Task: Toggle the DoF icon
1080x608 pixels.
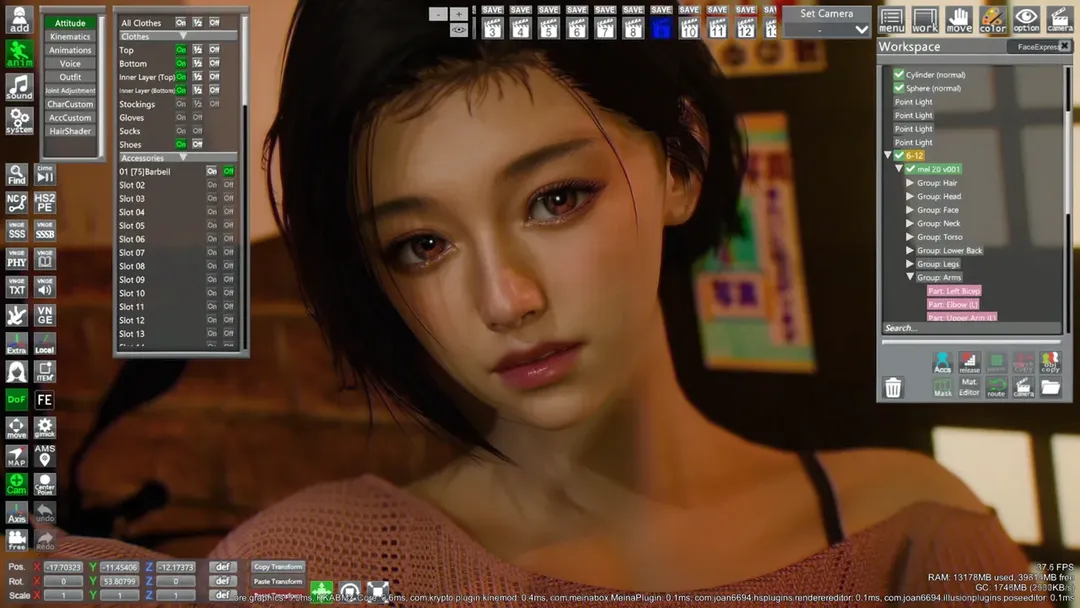Action: [x=17, y=399]
